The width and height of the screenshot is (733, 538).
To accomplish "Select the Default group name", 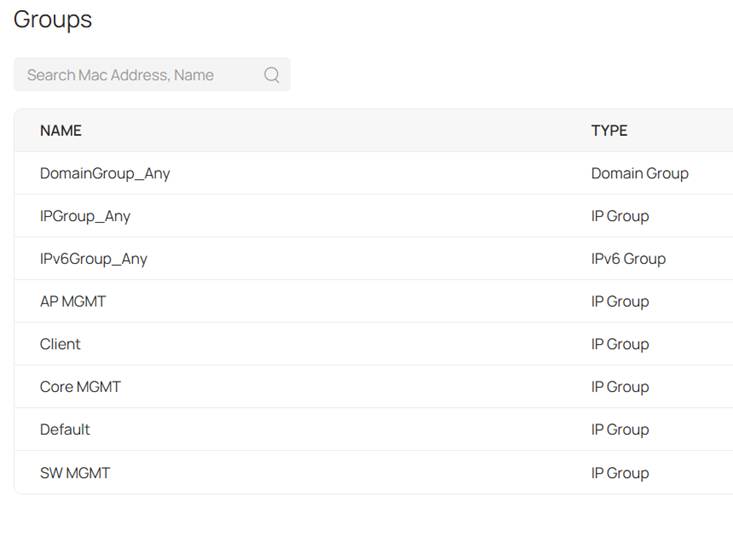I will 65,430.
